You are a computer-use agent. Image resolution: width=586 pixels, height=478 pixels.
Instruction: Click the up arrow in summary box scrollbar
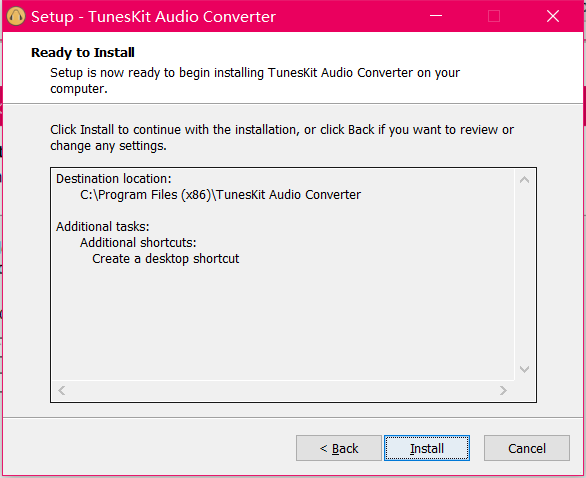tap(524, 180)
